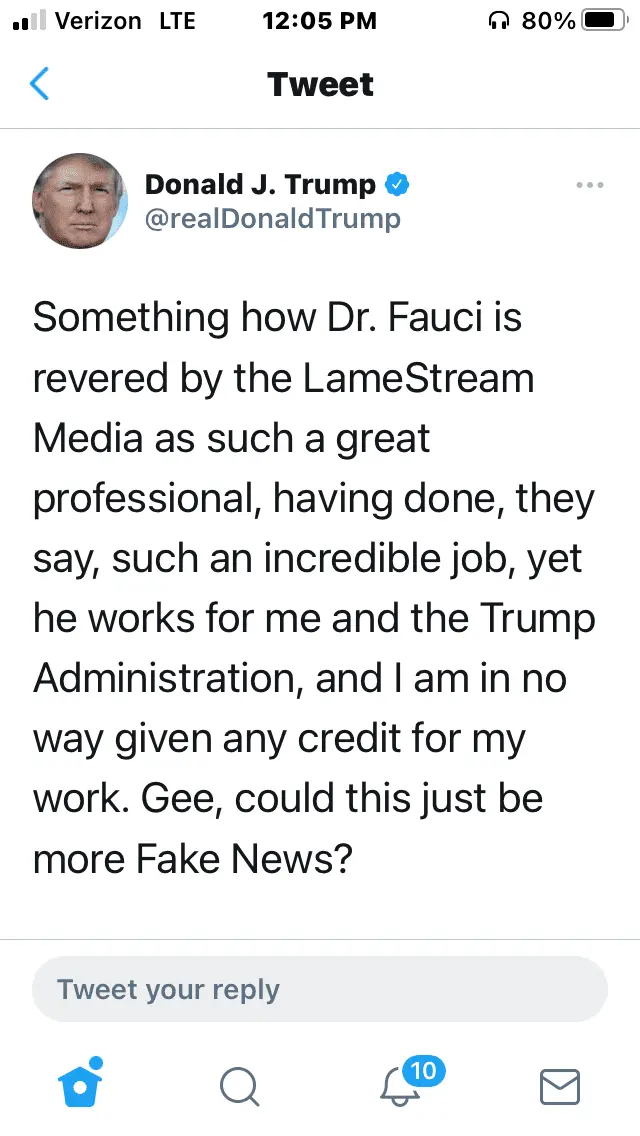Tap the blue verified badge

(397, 184)
